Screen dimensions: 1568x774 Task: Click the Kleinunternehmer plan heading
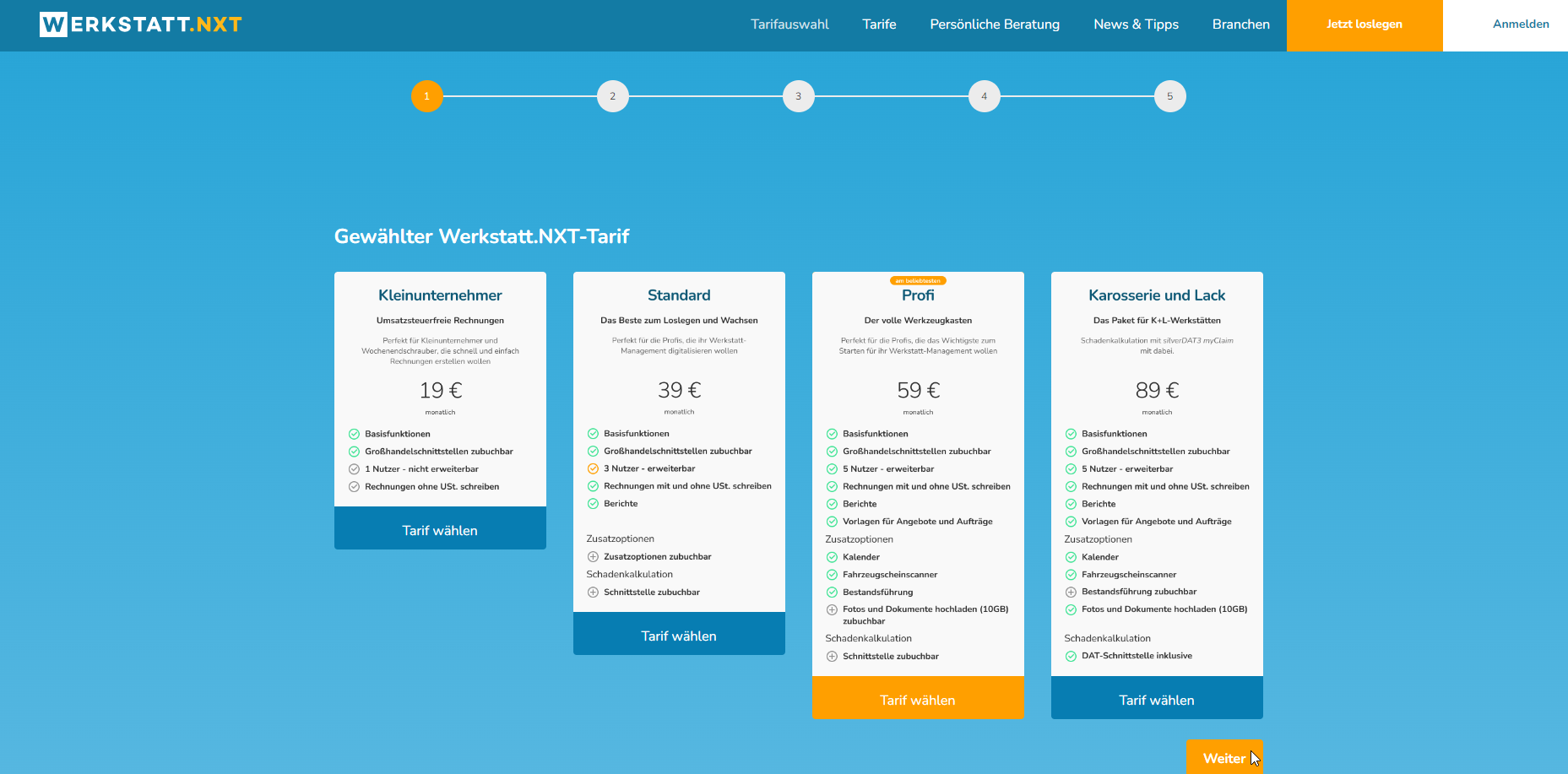440,295
